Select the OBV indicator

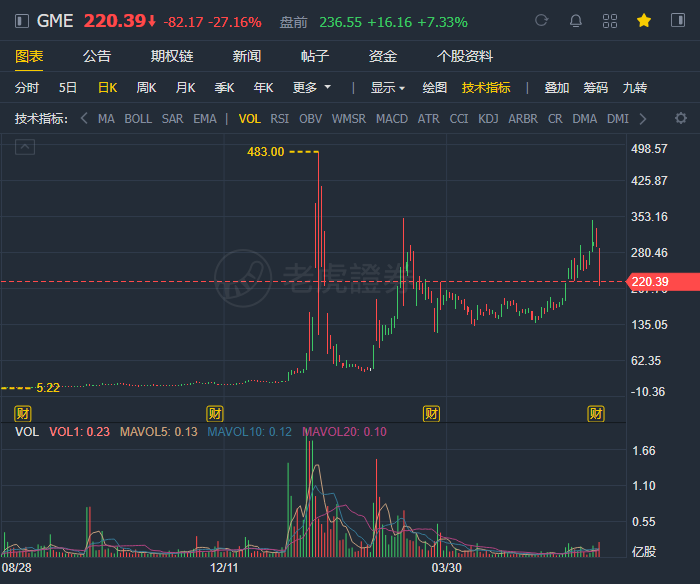[310, 119]
